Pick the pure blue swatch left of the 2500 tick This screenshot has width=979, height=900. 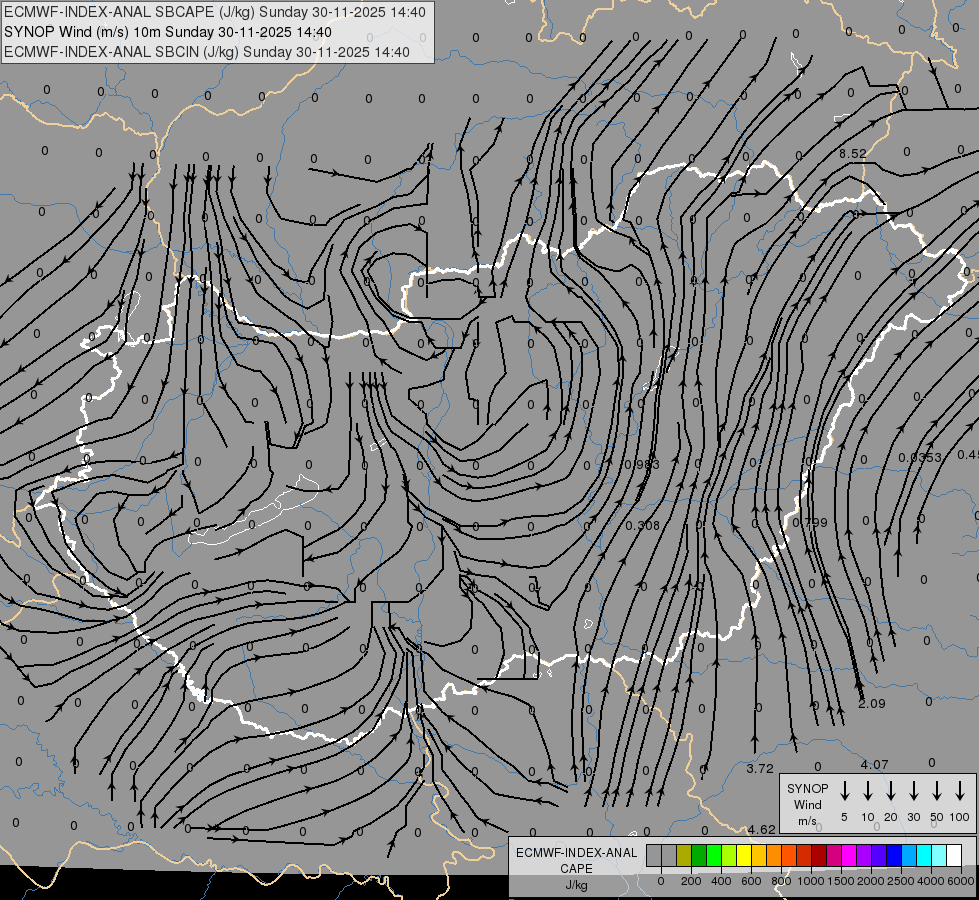(894, 855)
